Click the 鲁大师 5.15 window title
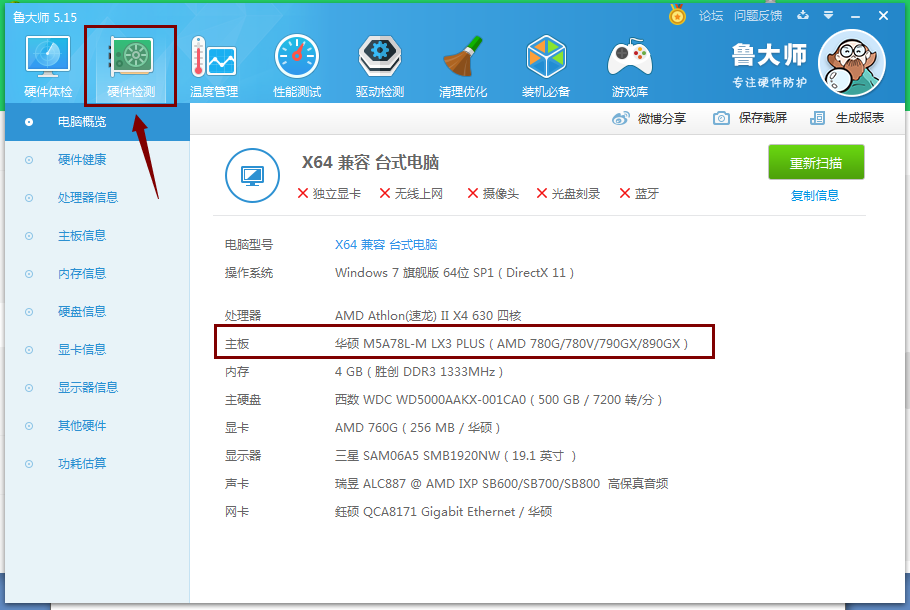Screen dimensions: 910x610 pyautogui.click(x=45, y=17)
